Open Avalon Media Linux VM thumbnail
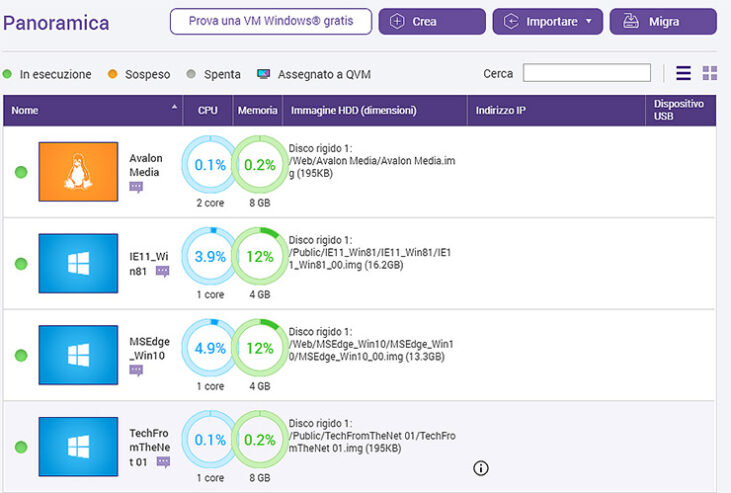 tap(78, 172)
